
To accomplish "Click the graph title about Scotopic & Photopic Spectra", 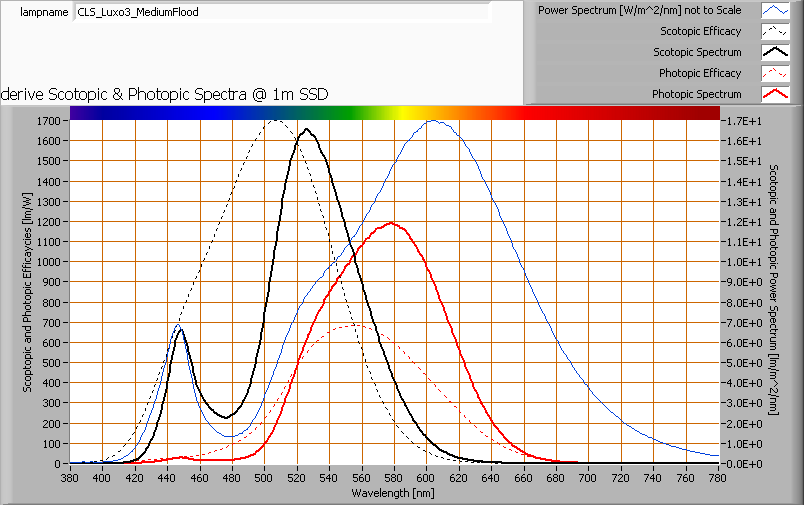I will (x=165, y=94).
